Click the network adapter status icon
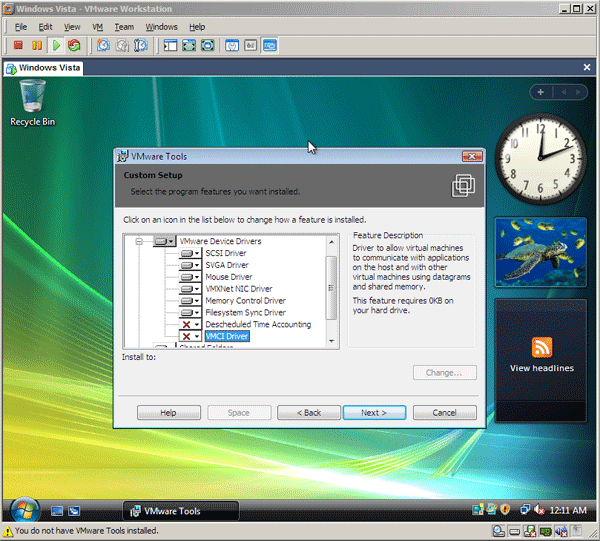Image resolution: width=600 pixels, height=541 pixels. tap(546, 531)
